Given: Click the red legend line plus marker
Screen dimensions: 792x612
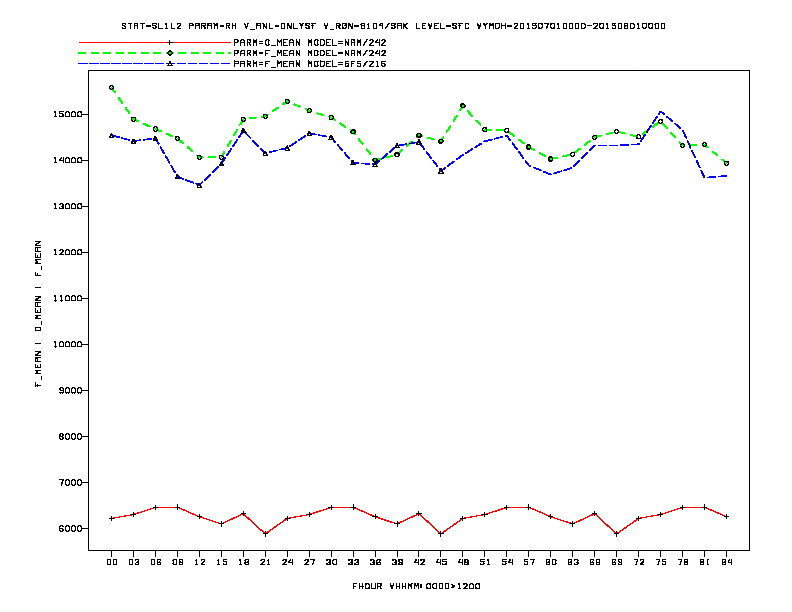Looking at the screenshot, I should 170,42.
